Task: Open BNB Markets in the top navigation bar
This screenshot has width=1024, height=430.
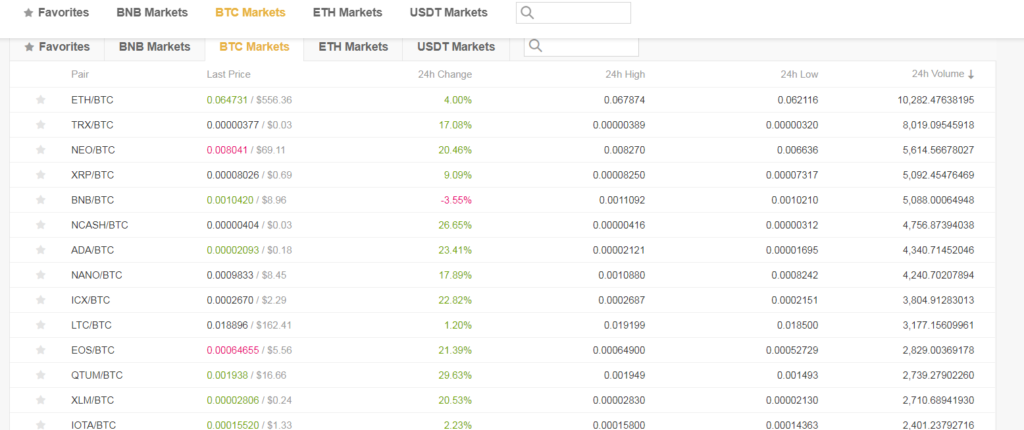Action: coord(151,13)
